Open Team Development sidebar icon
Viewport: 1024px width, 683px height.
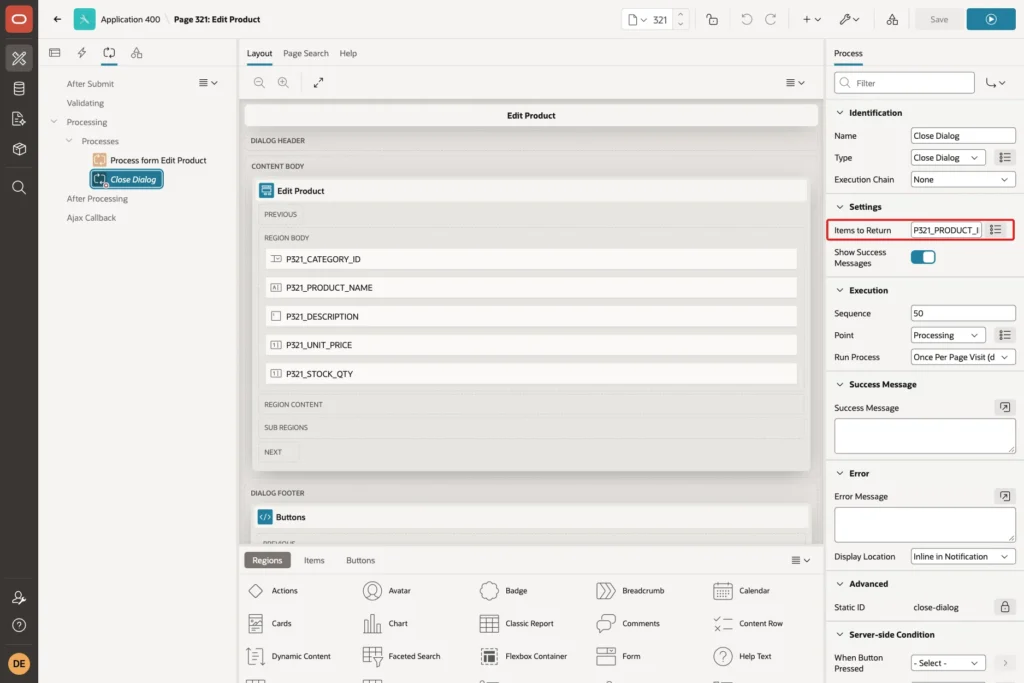[19, 119]
